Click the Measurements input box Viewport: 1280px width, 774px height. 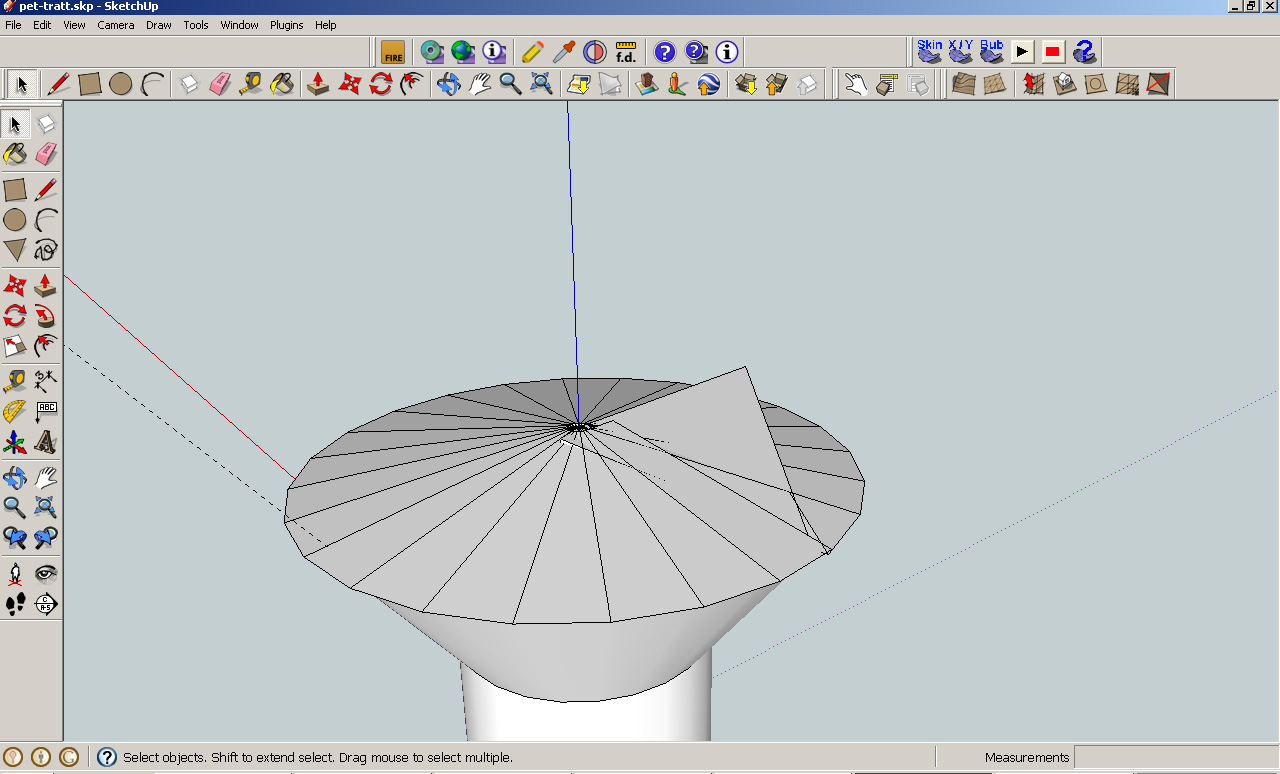pos(1175,757)
